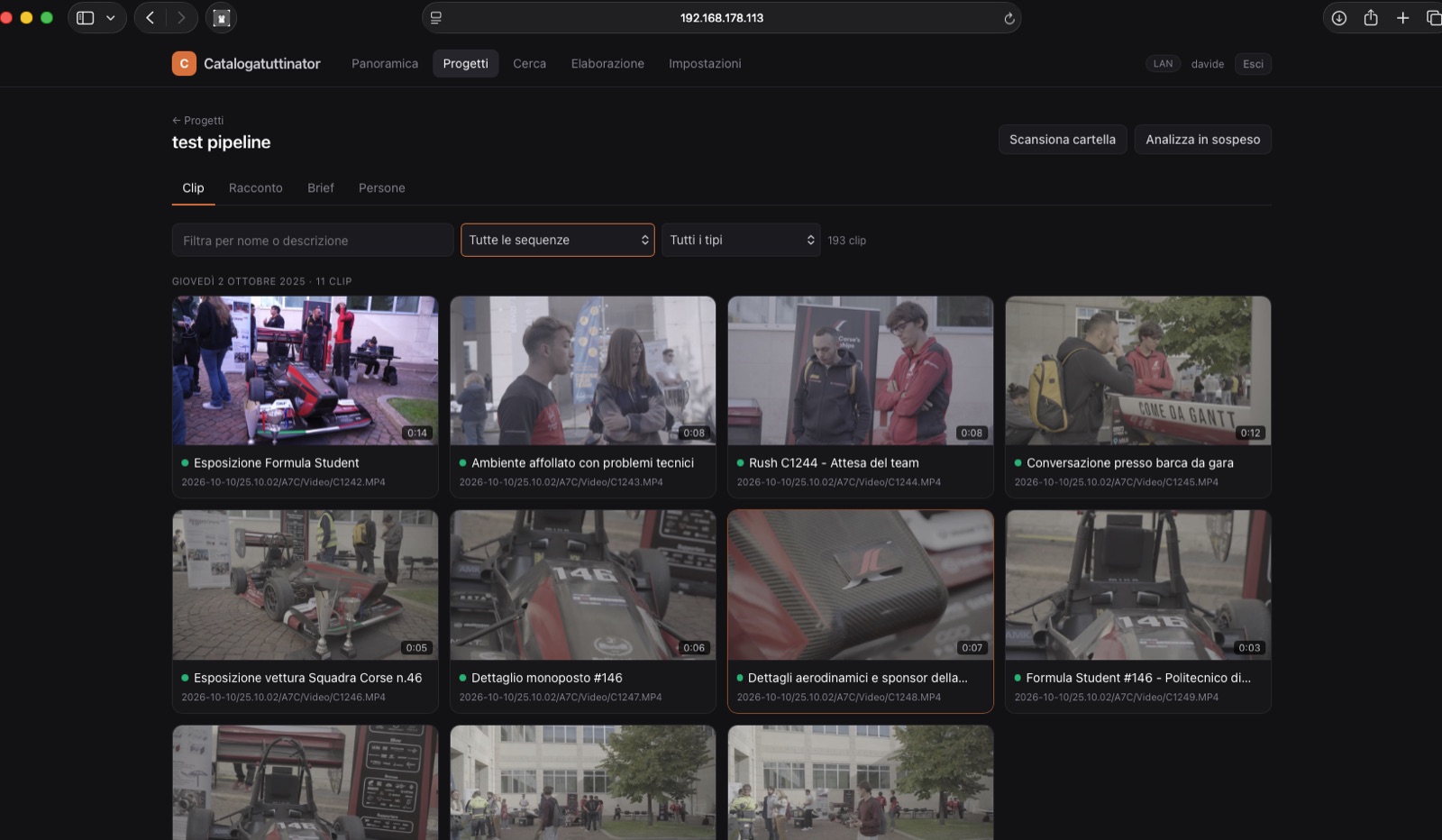Click the Safari share icon
Screen dimensions: 1442x840
tap(1371, 18)
